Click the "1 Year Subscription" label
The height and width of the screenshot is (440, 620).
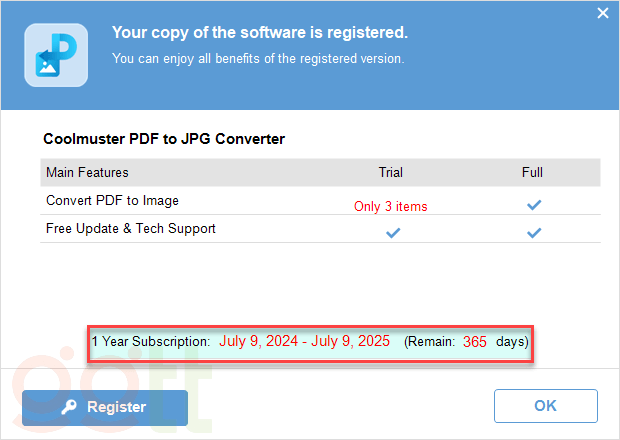click(x=151, y=342)
